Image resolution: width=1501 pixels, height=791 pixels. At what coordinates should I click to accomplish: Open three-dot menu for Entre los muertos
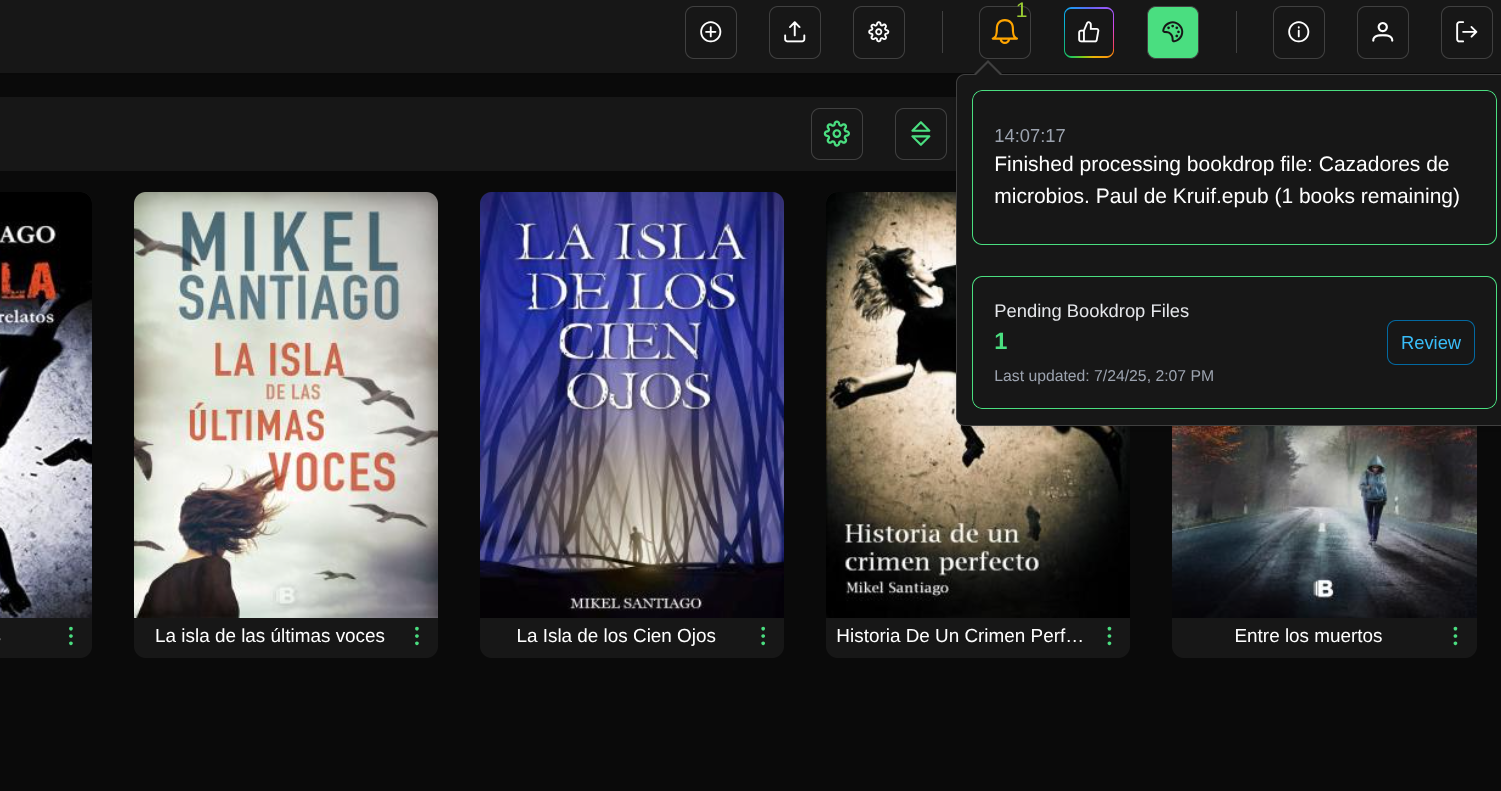(1455, 636)
